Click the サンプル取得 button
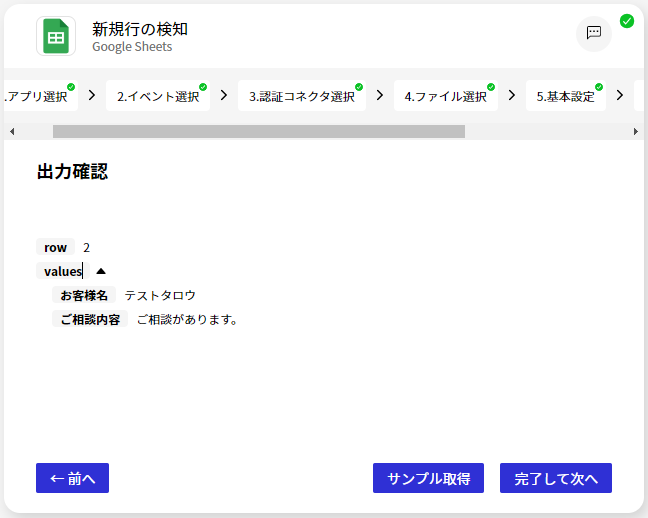This screenshot has height=518, width=648. 428,478
